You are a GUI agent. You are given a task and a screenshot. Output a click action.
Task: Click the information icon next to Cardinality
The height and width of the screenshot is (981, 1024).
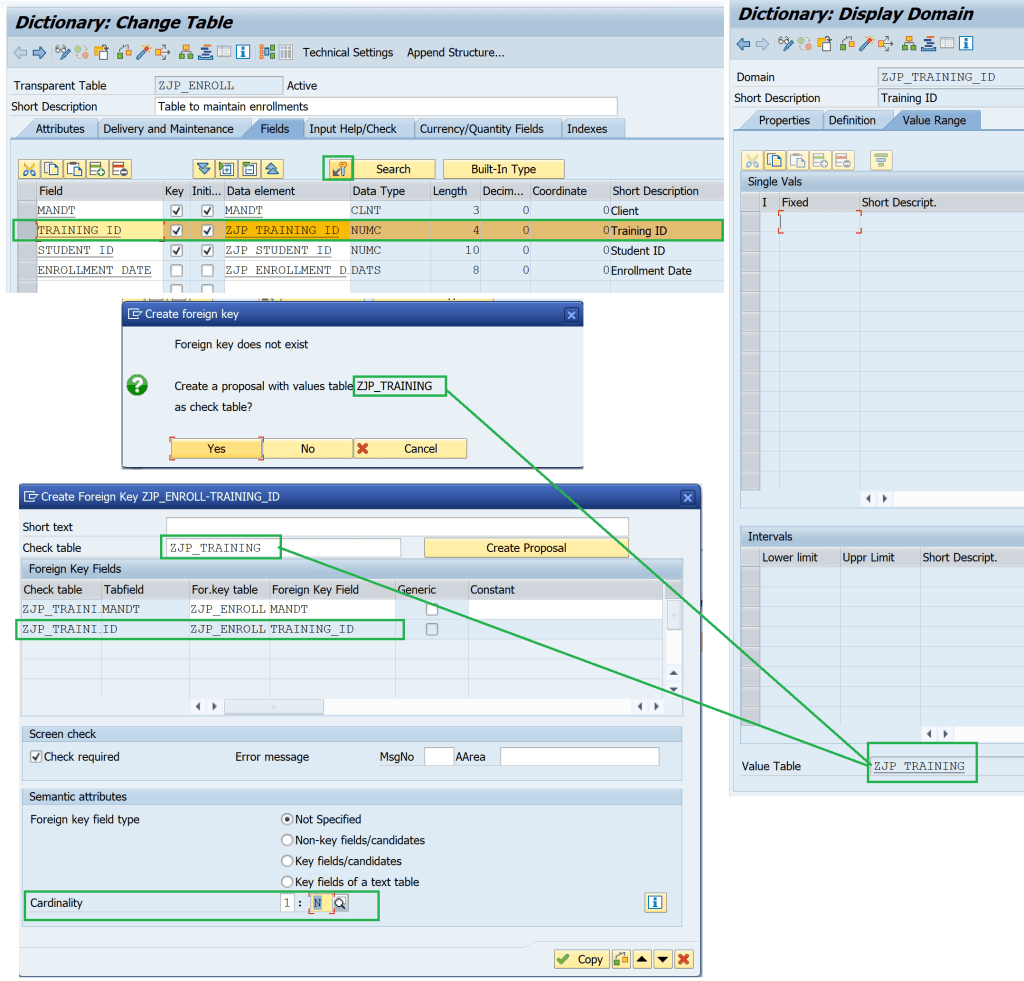coord(656,902)
